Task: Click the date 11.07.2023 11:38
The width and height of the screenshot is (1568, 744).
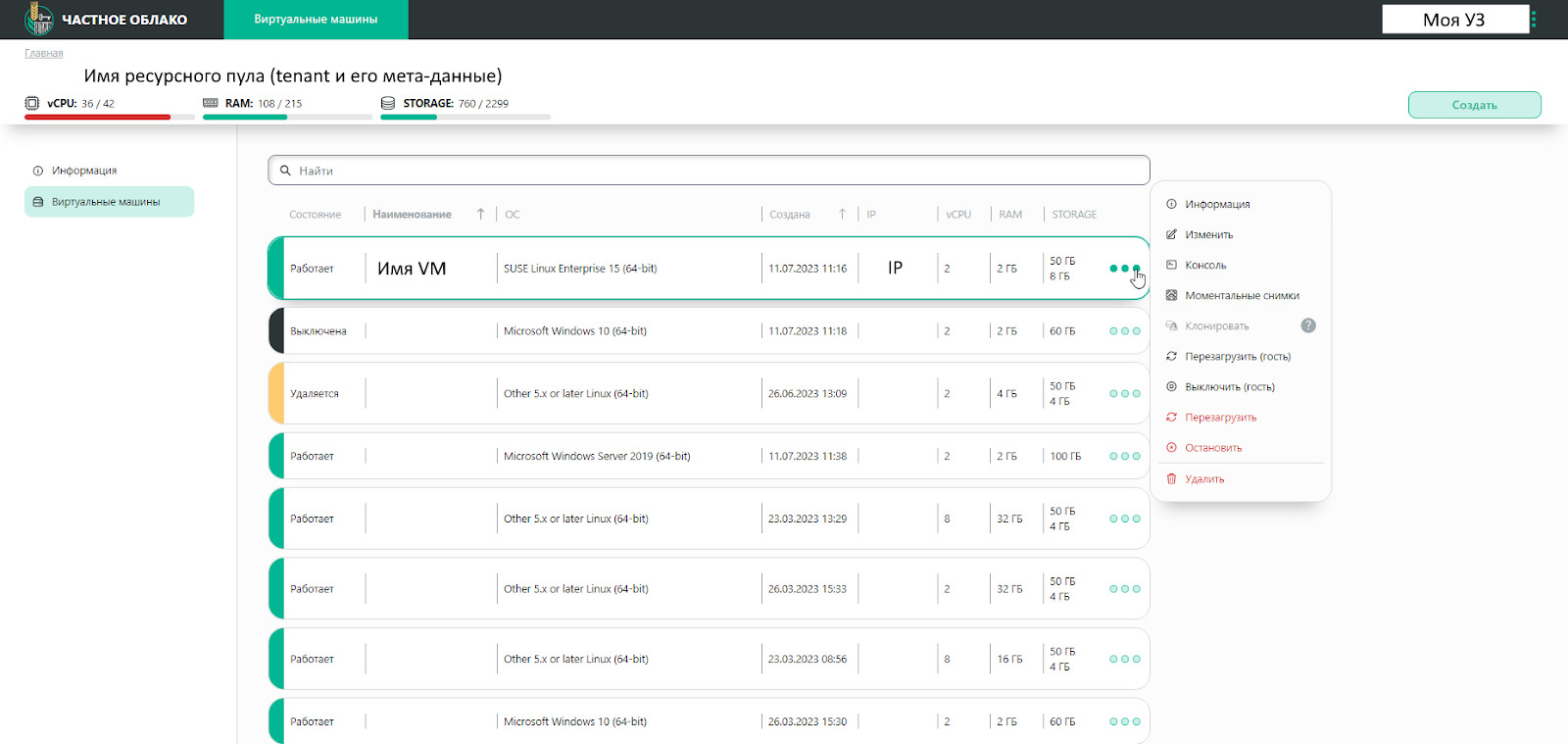Action: 808,456
